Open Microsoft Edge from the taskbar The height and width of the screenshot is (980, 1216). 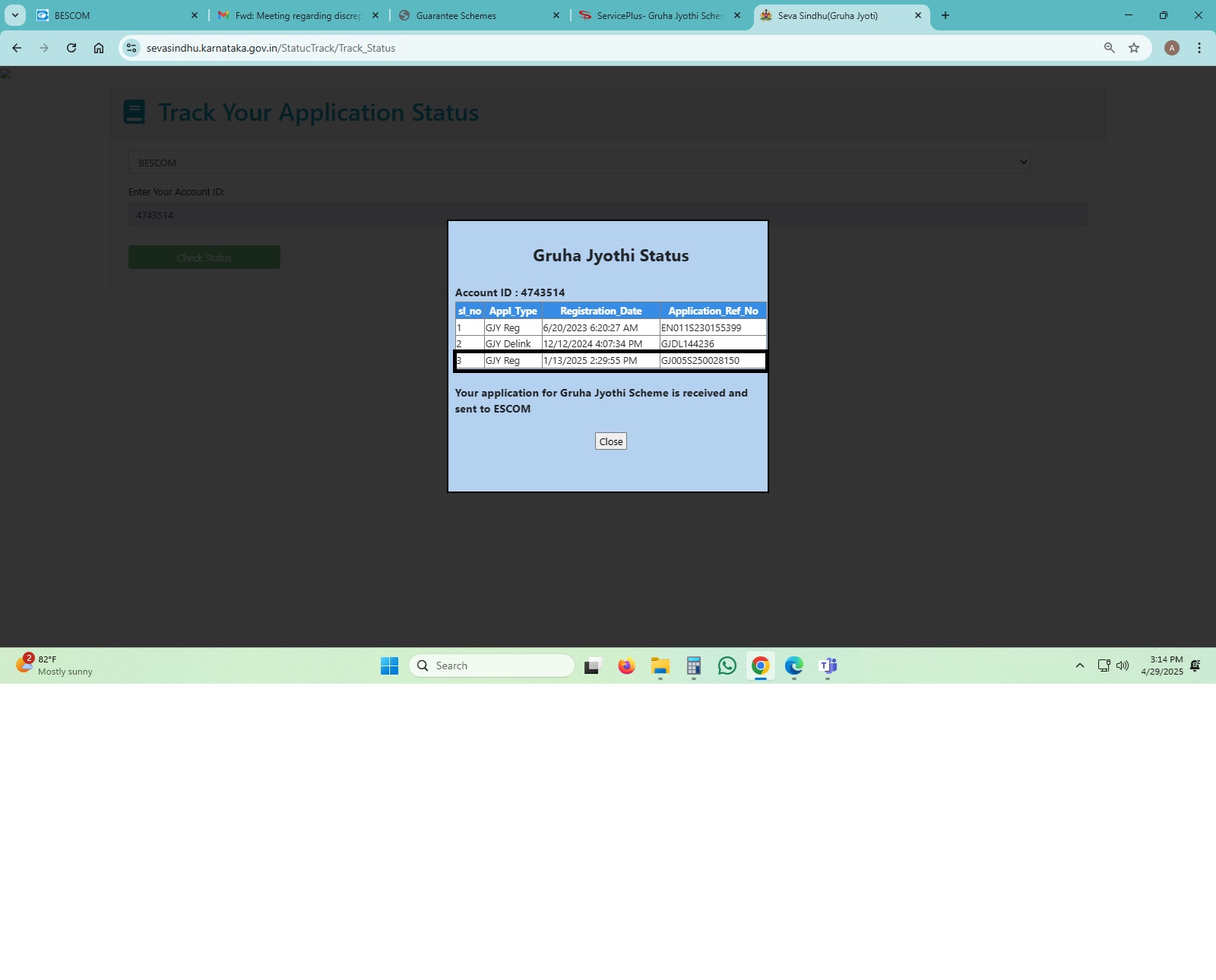(793, 666)
